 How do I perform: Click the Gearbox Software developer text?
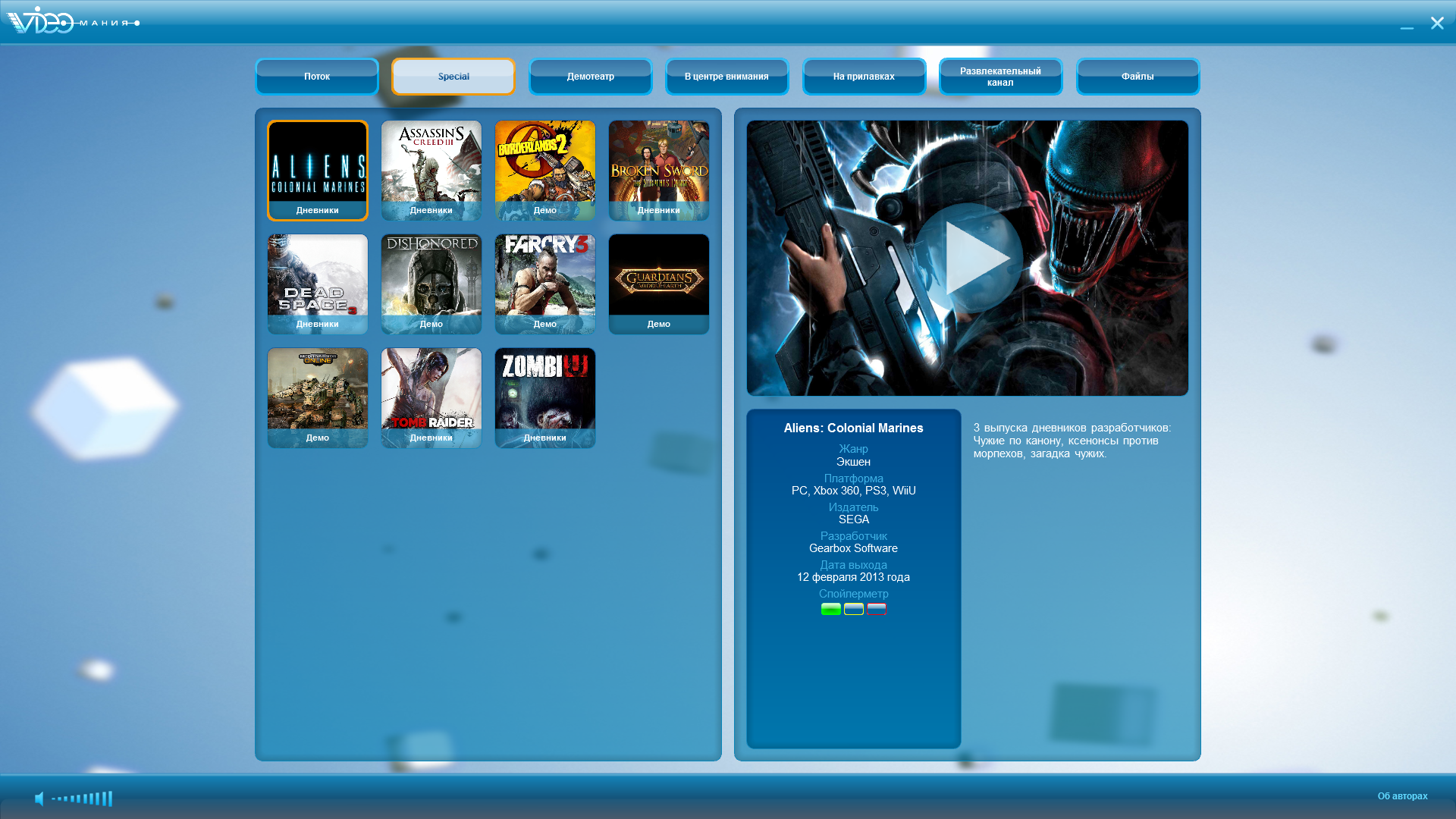pyautogui.click(x=853, y=548)
